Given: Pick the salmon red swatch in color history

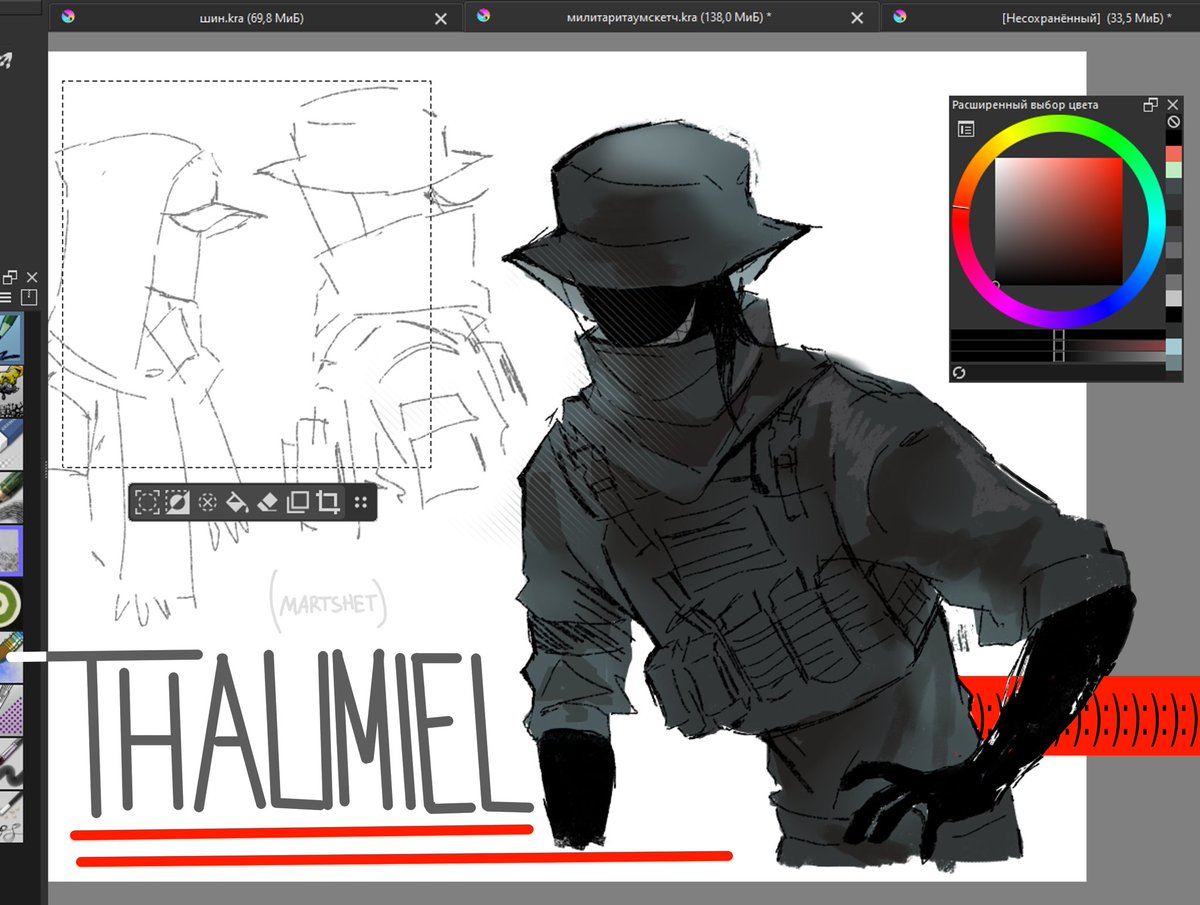Looking at the screenshot, I should coord(1174,153).
